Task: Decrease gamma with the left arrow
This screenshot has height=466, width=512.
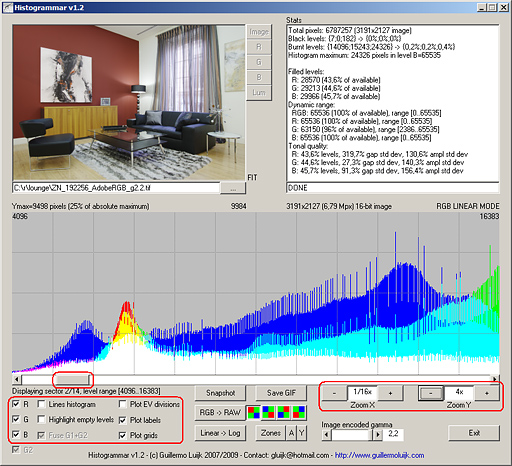Action: [x=326, y=434]
